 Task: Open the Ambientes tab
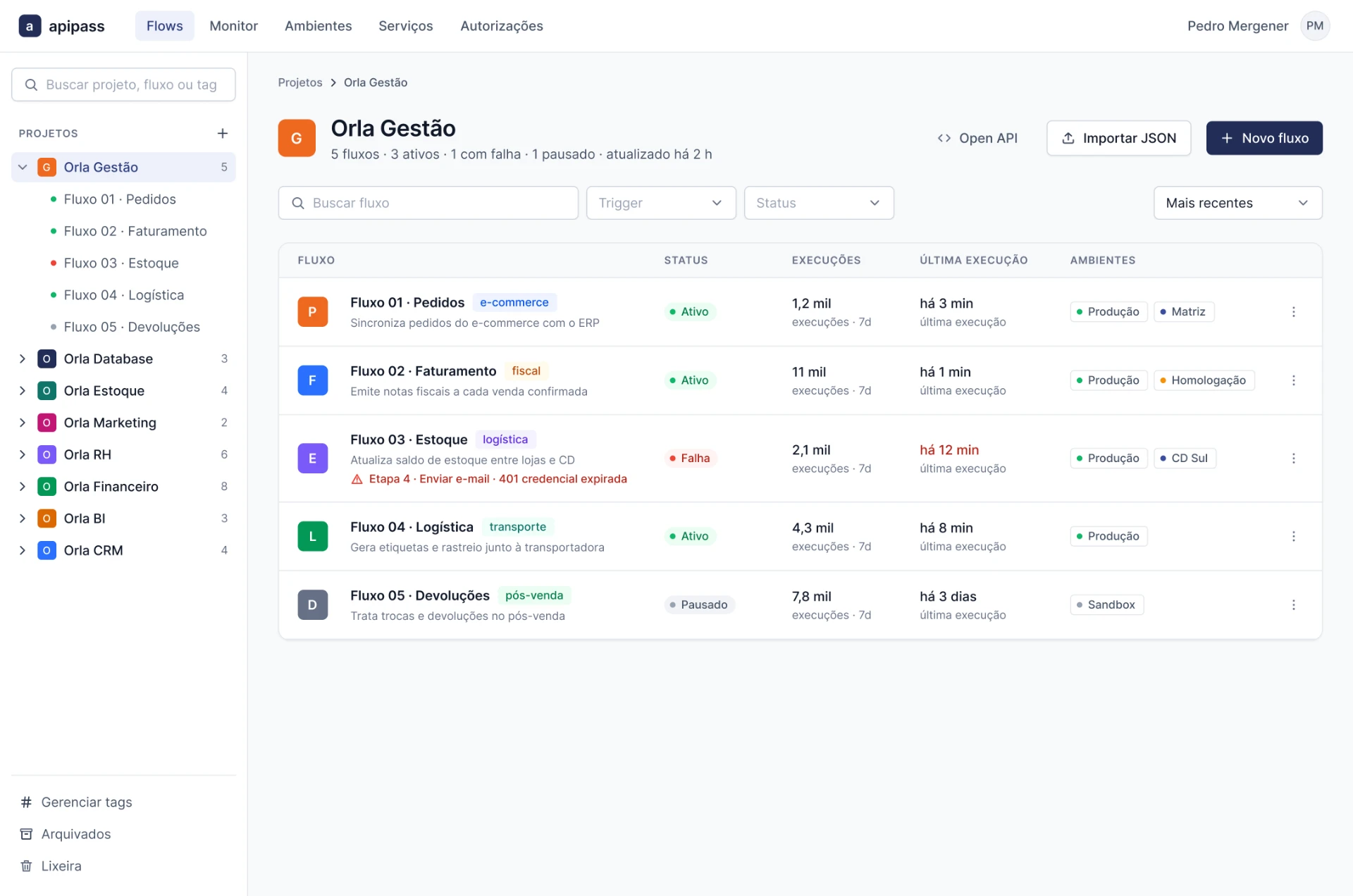coord(318,26)
